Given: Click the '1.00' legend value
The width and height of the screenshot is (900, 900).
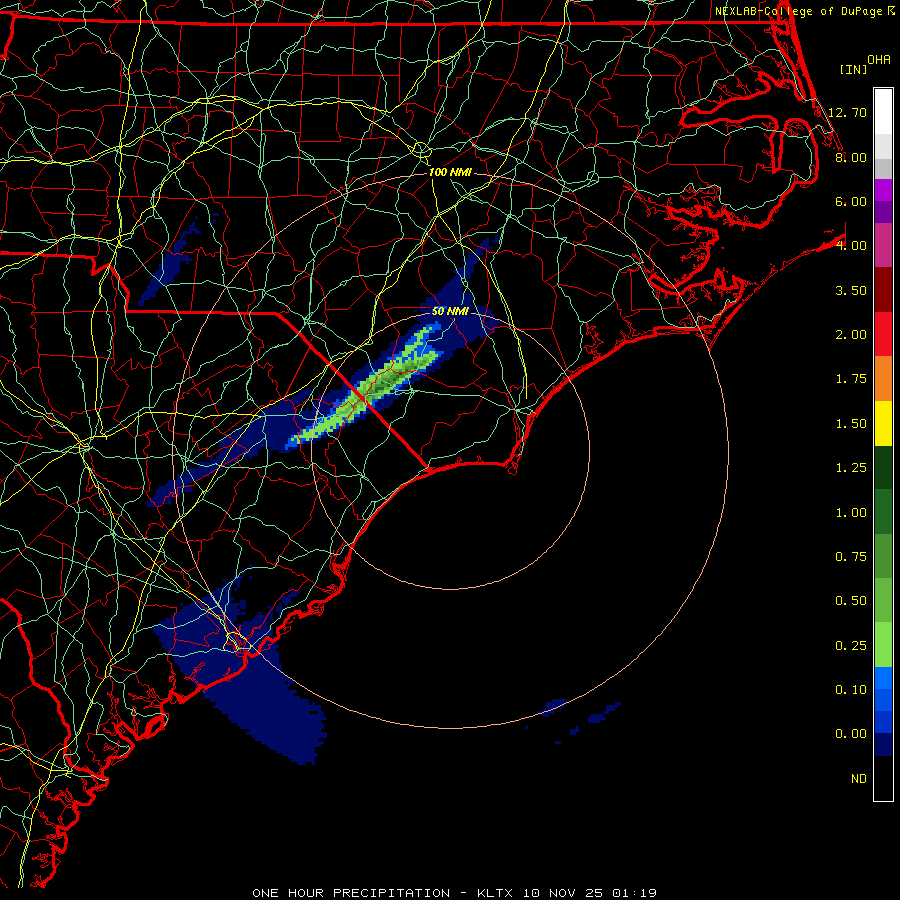Looking at the screenshot, I should [851, 513].
